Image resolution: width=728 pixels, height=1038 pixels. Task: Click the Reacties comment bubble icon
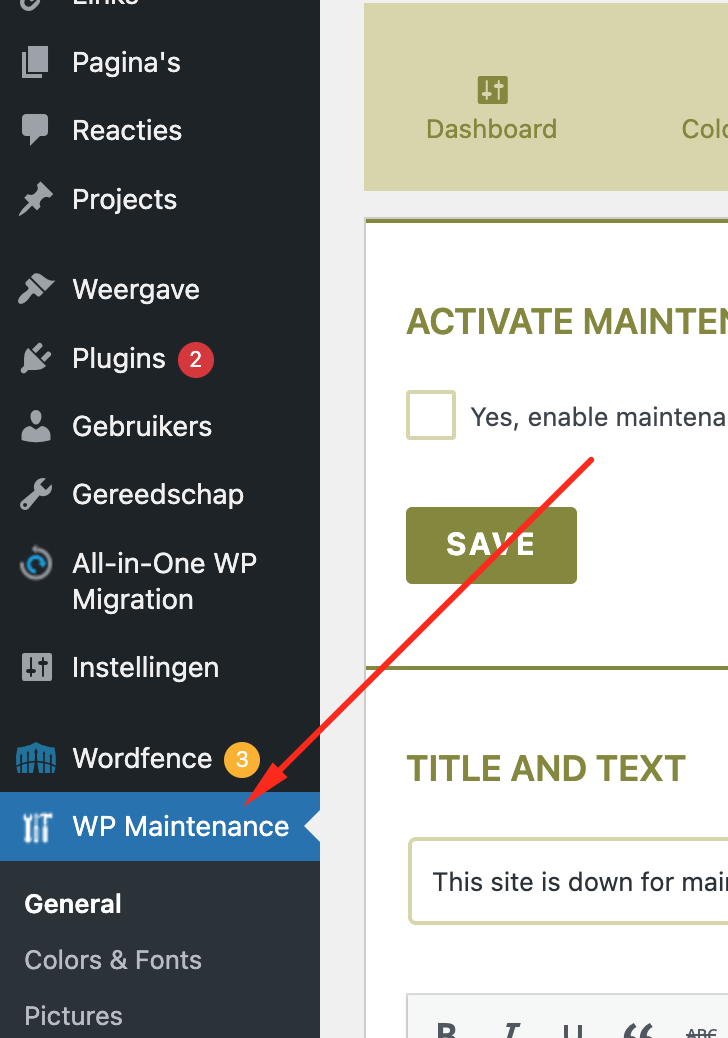35,130
